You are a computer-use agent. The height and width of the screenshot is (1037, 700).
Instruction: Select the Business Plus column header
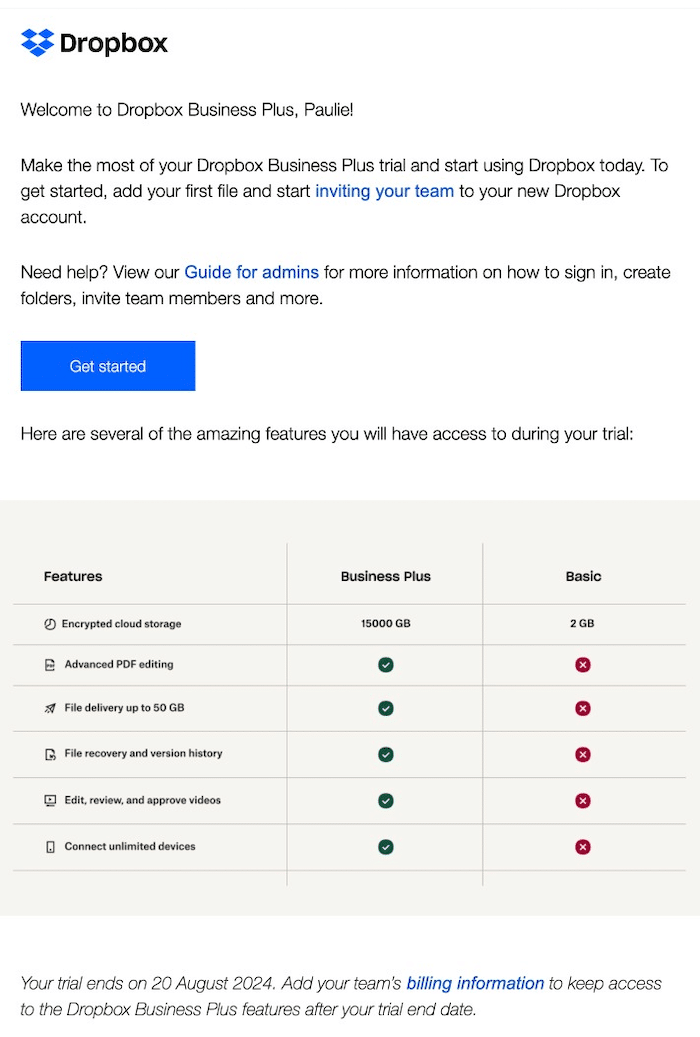point(385,576)
